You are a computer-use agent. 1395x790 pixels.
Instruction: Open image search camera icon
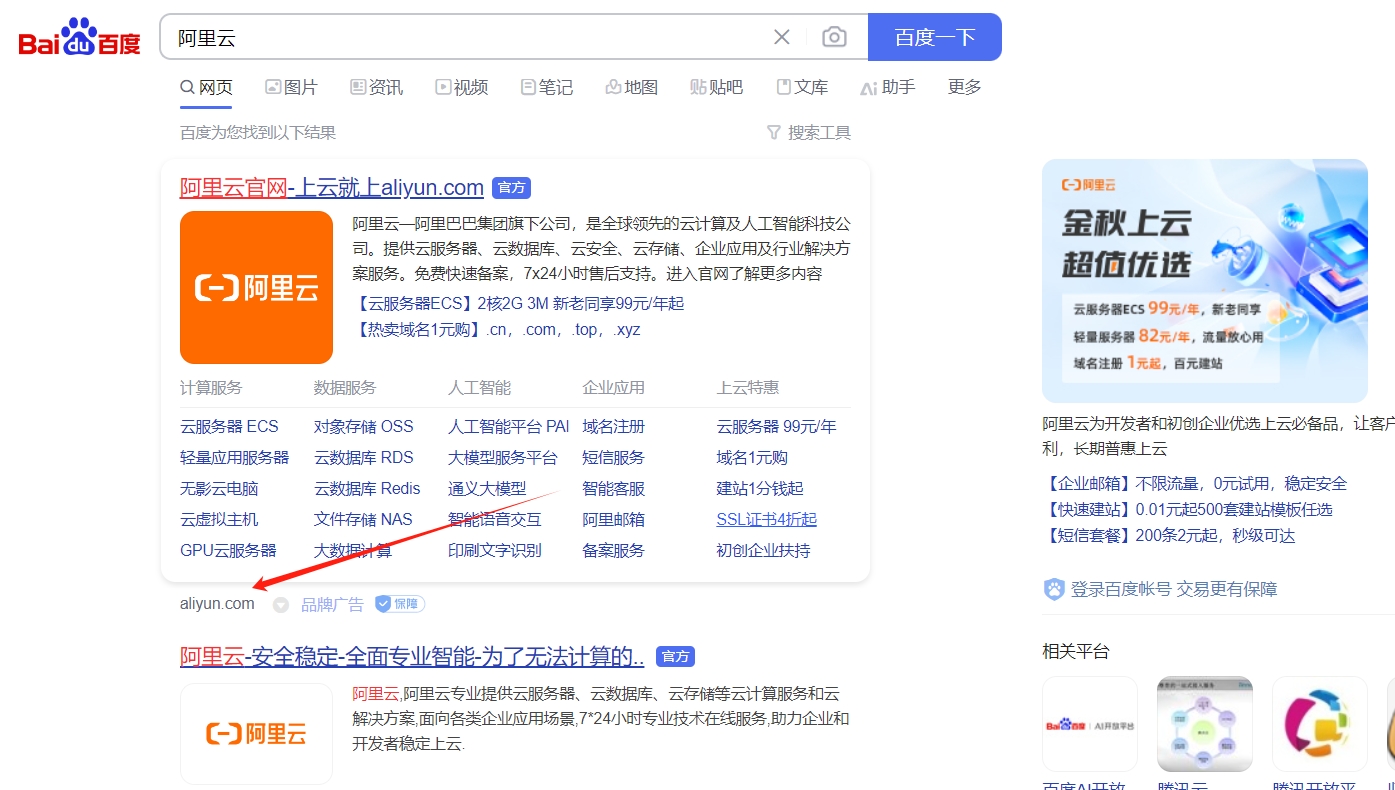pyautogui.click(x=834, y=37)
